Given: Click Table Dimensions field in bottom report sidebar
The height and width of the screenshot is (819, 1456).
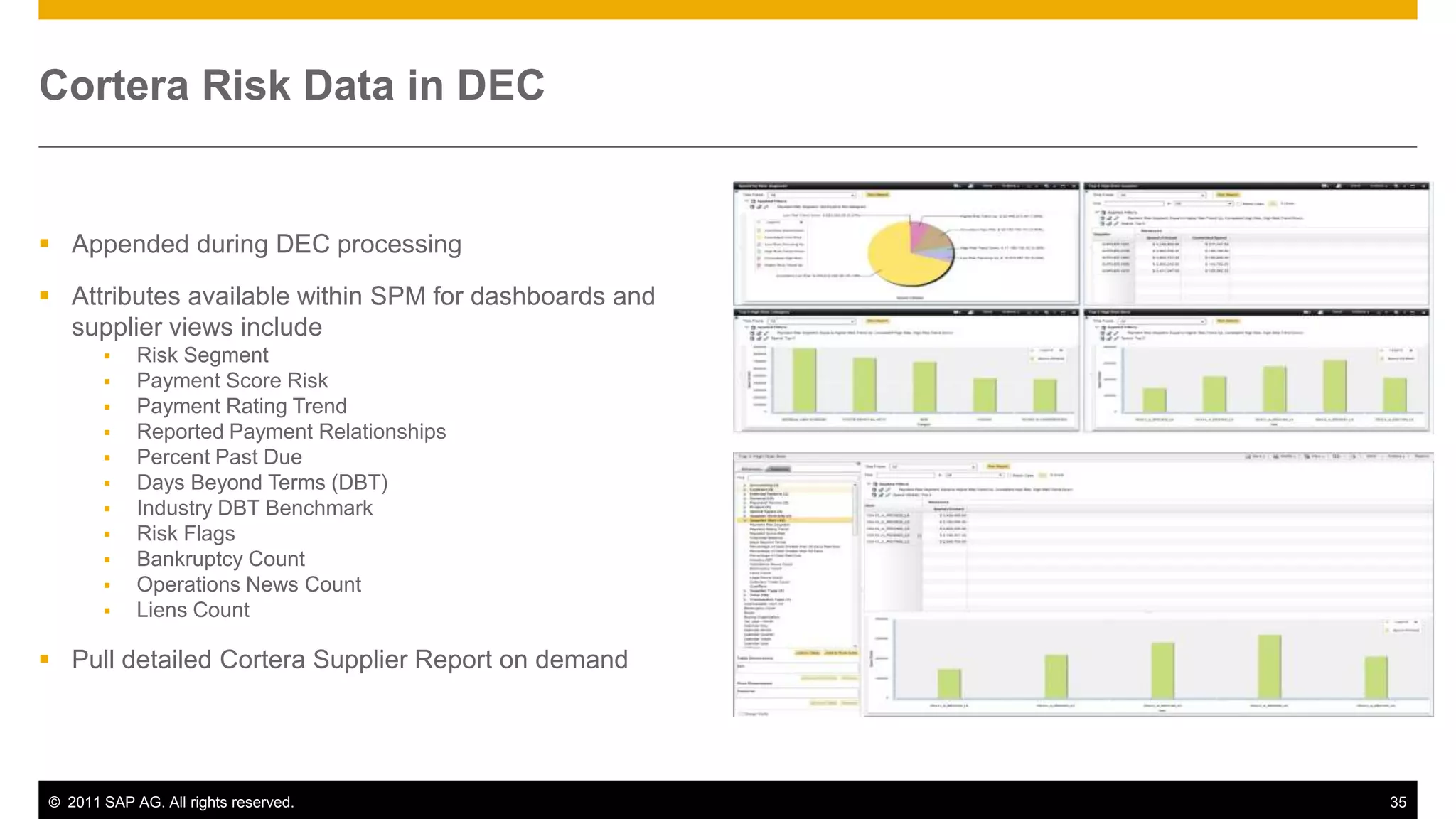Looking at the screenshot, I should coord(798,667).
